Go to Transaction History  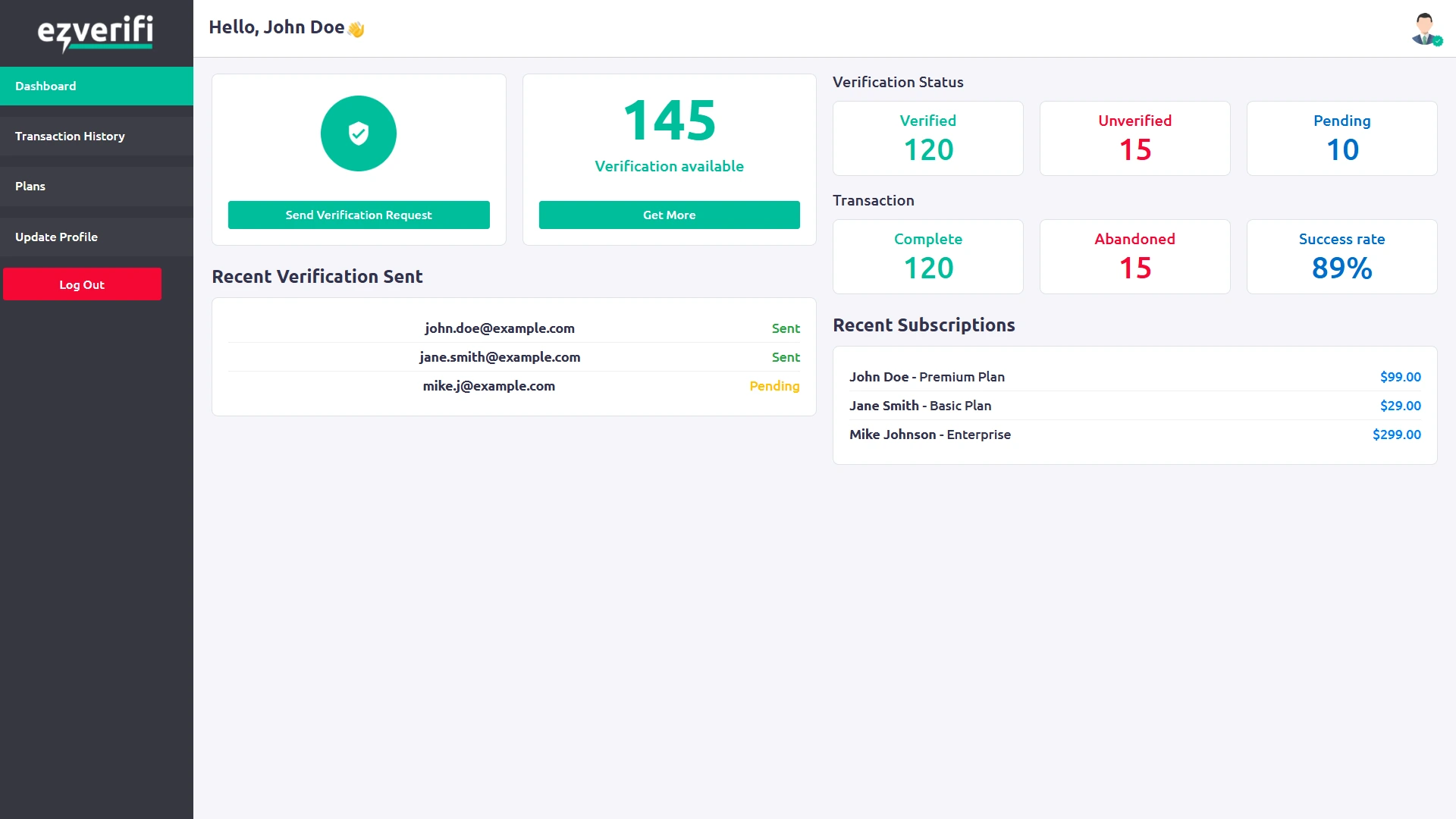tap(96, 136)
